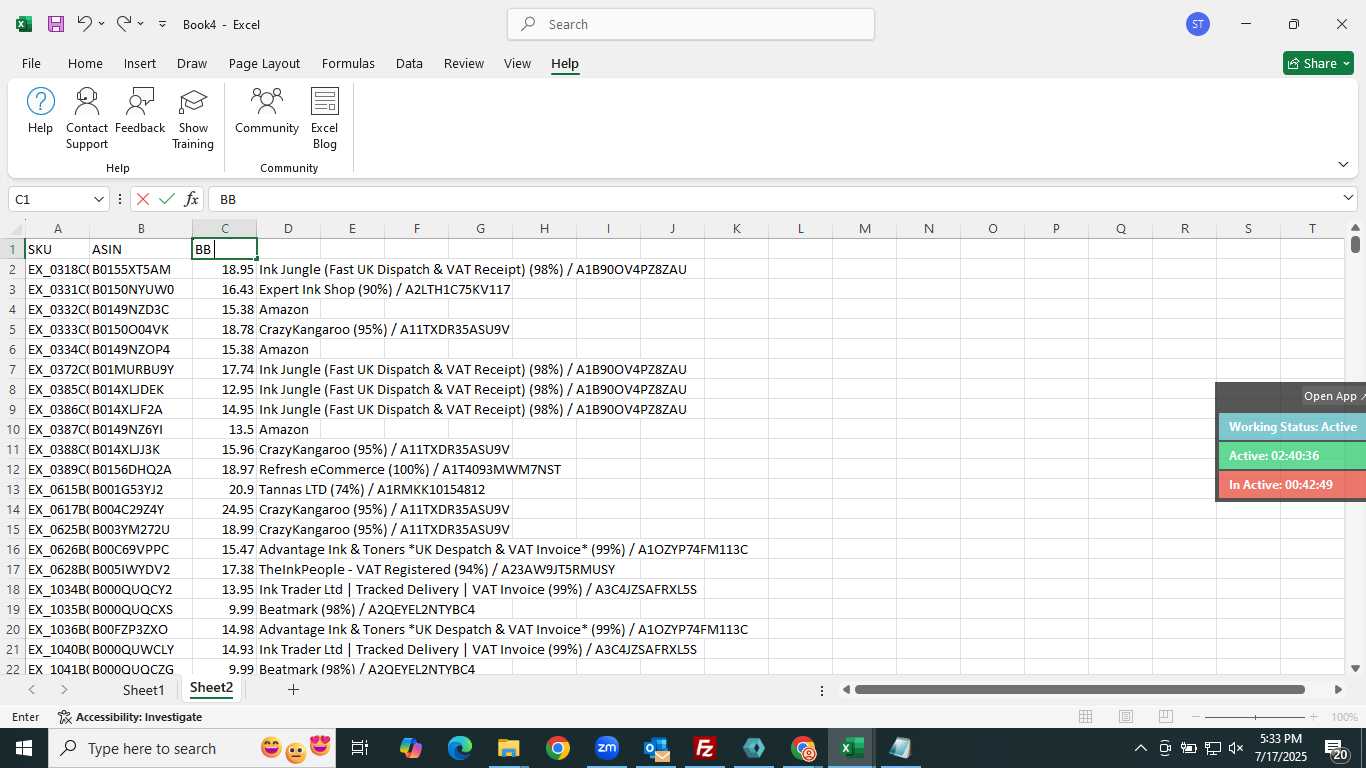Open Customize Quick Access Toolbar dropdown
The image size is (1366, 768).
163,24
